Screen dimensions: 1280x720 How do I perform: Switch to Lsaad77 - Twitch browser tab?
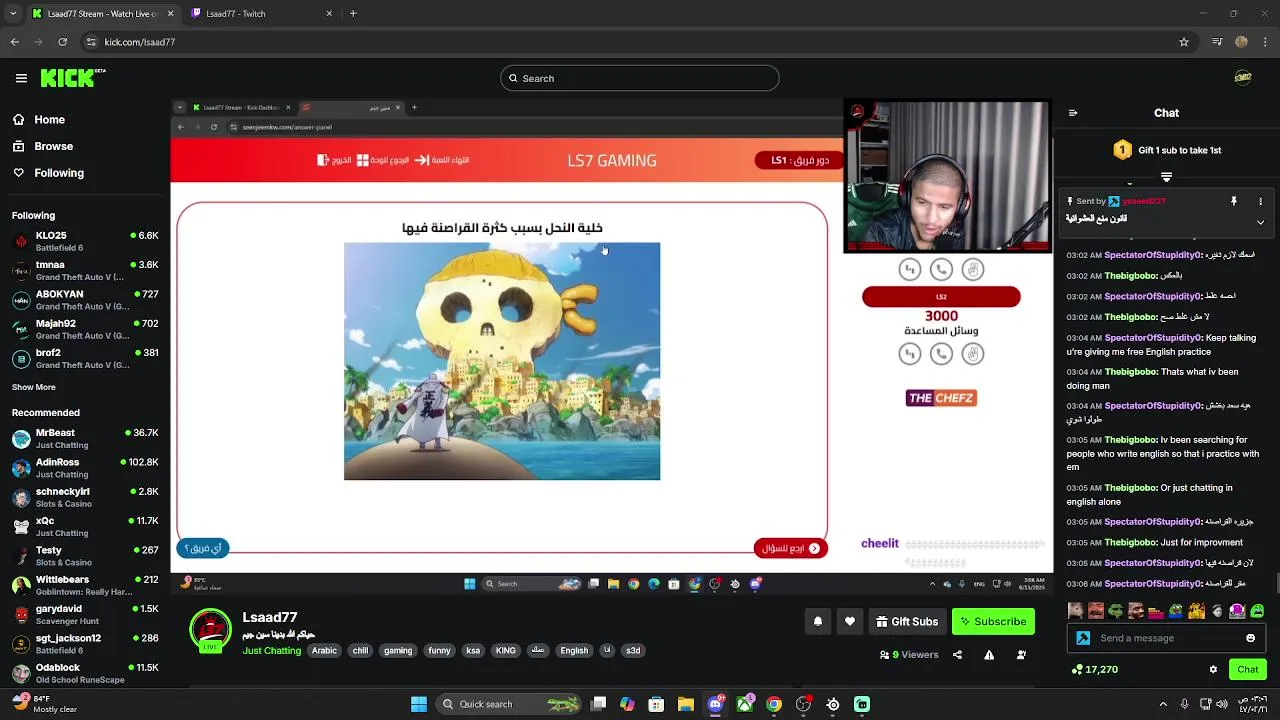[260, 14]
